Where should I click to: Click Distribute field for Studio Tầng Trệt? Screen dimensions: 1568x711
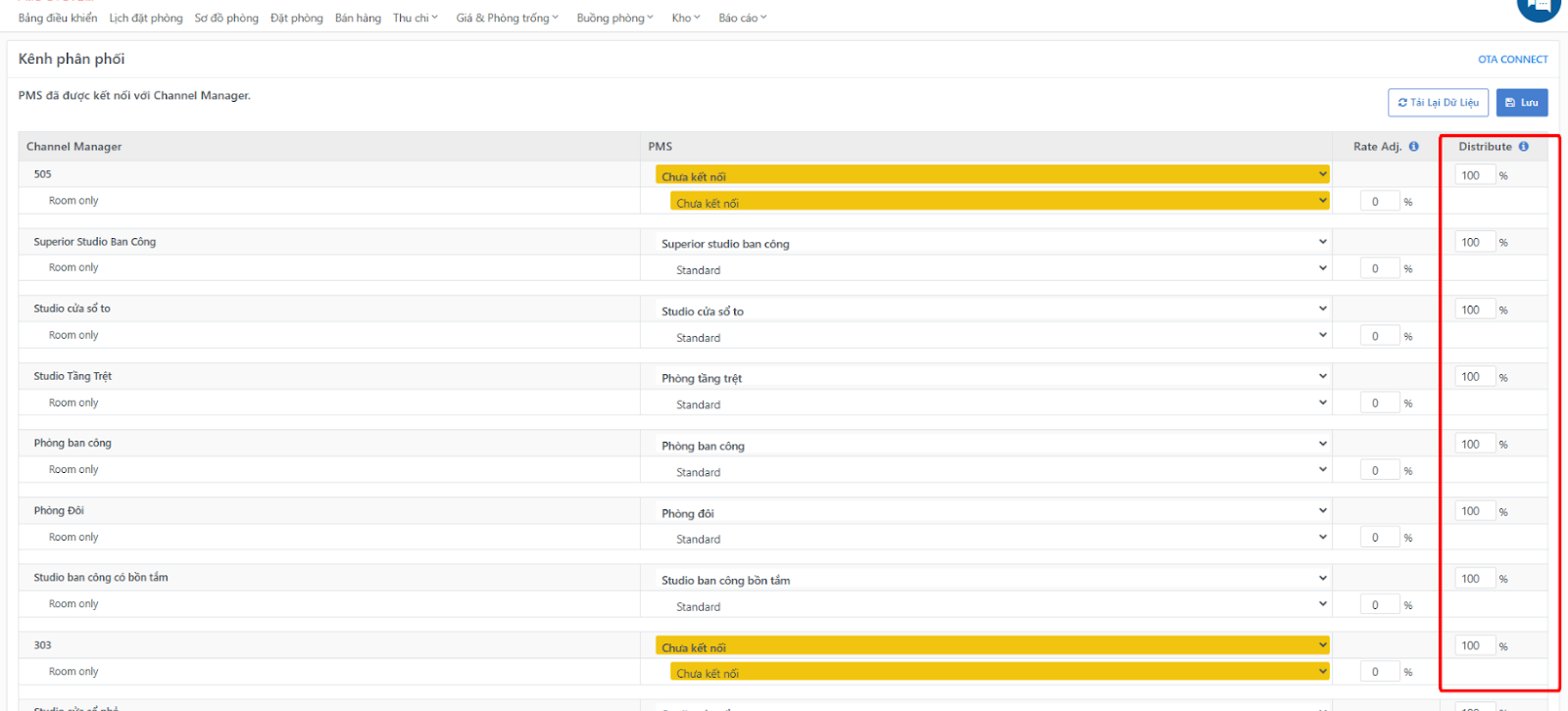1475,376
